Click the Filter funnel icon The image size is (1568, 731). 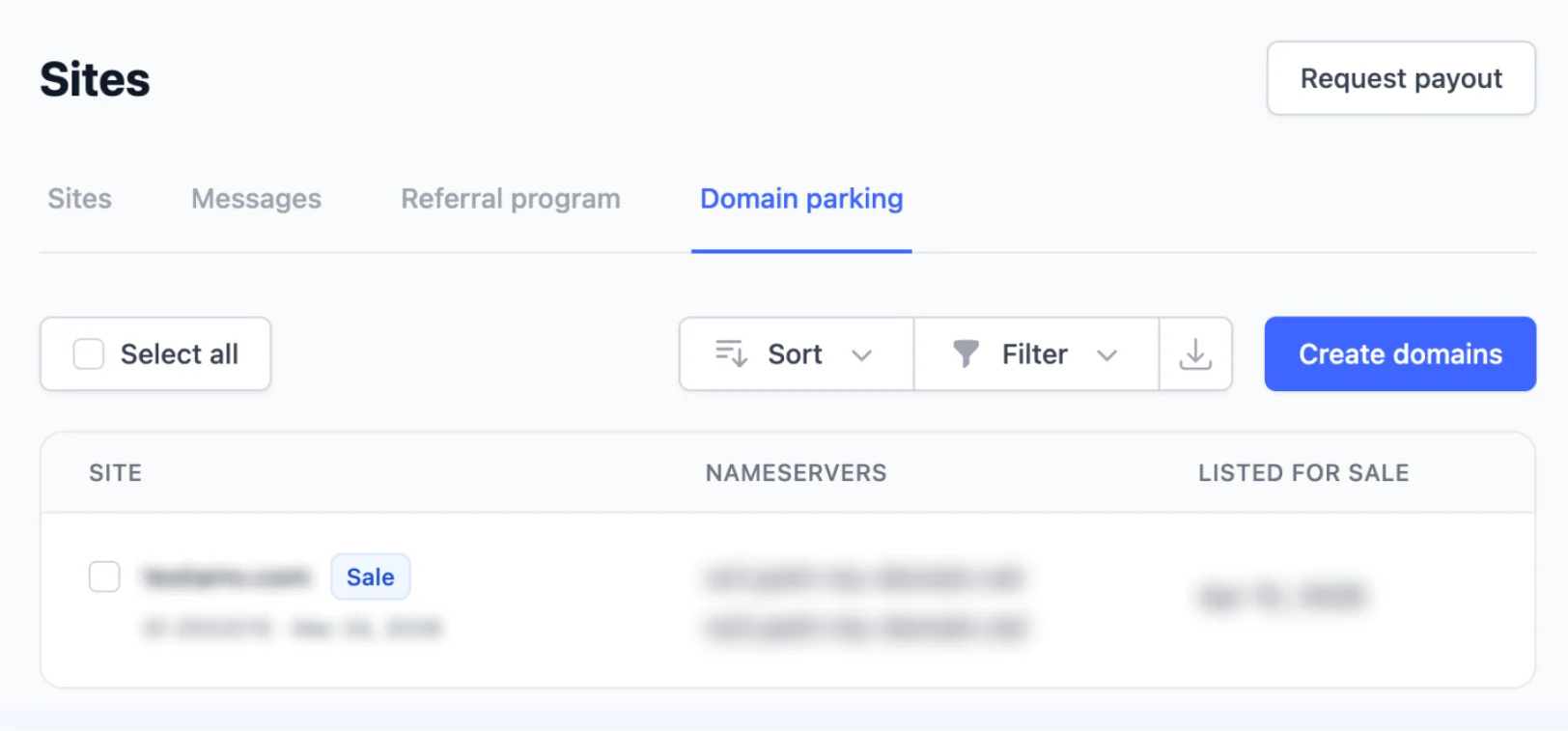coord(966,354)
